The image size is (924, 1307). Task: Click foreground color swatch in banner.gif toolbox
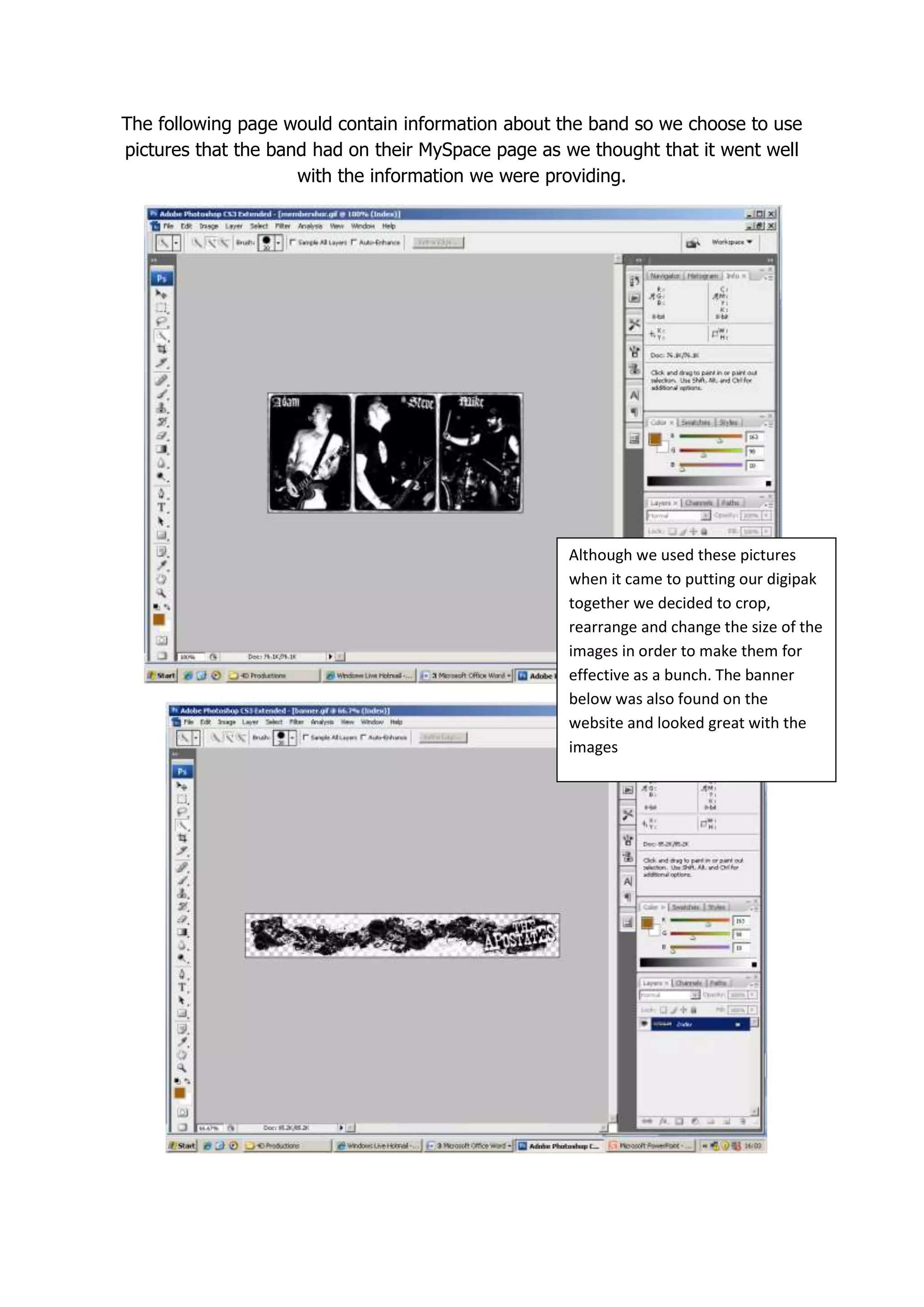(179, 1093)
